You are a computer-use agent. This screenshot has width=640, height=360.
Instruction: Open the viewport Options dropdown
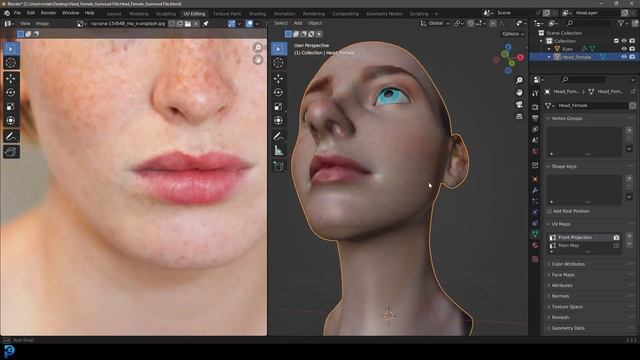(x=513, y=34)
